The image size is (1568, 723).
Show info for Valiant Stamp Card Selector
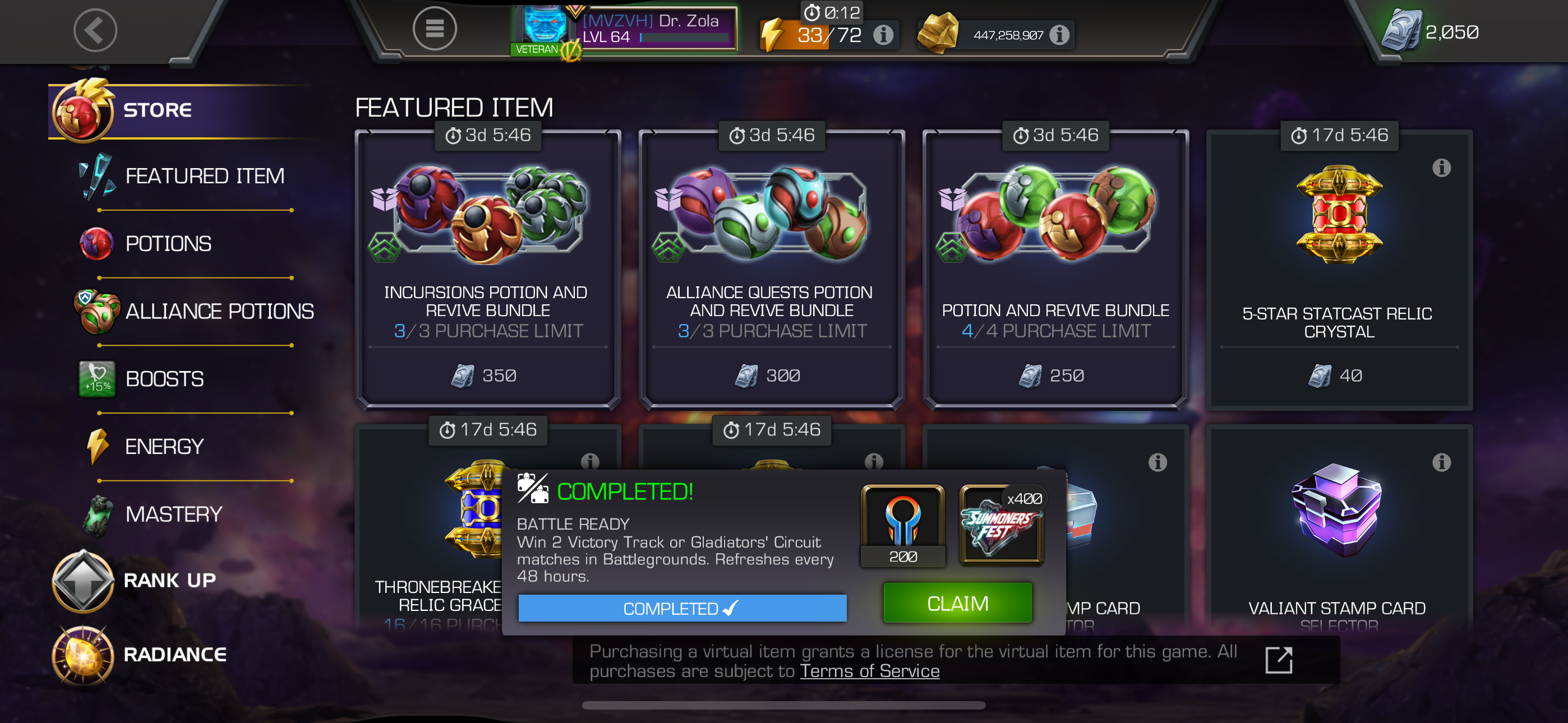(1441, 462)
